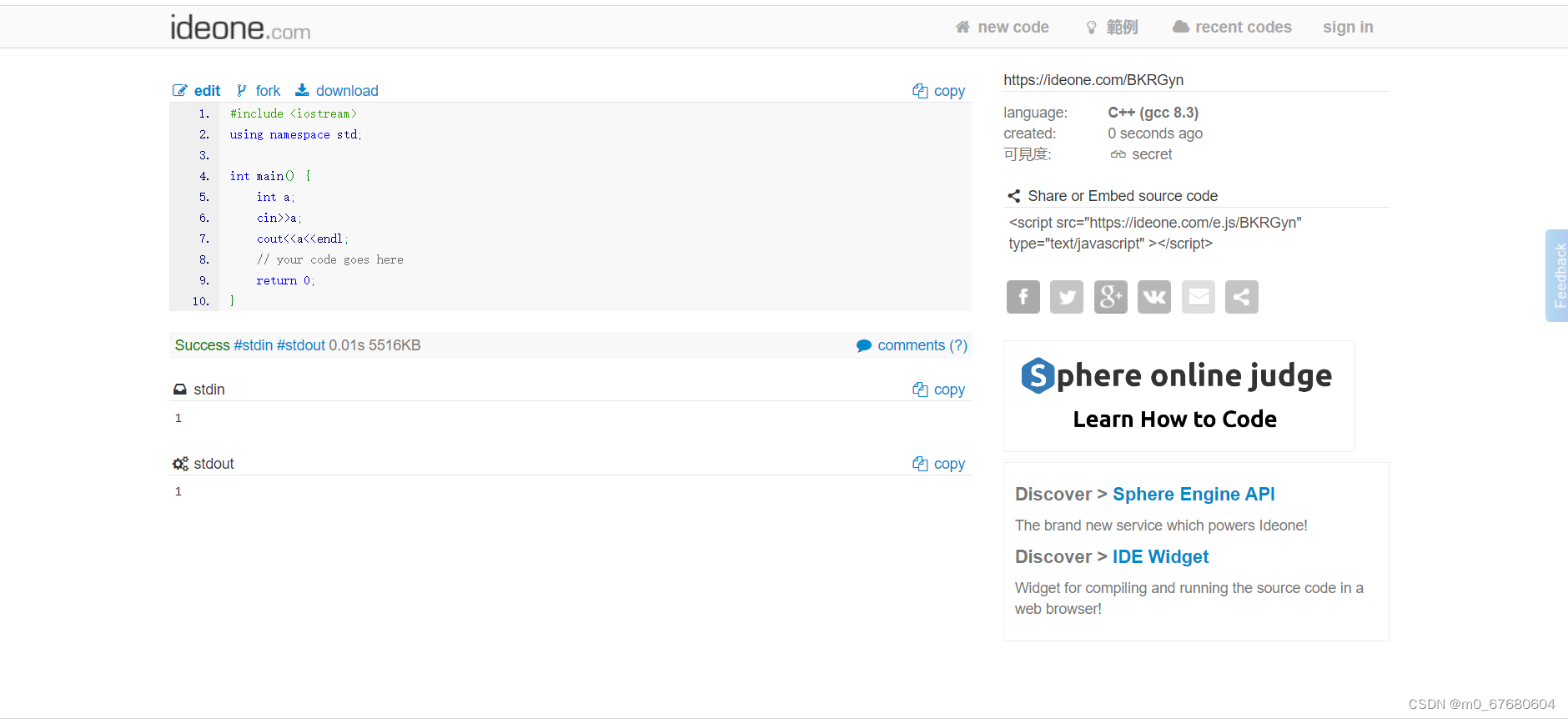Click the fork branch icon
The image size is (1568, 719).
pos(242,90)
